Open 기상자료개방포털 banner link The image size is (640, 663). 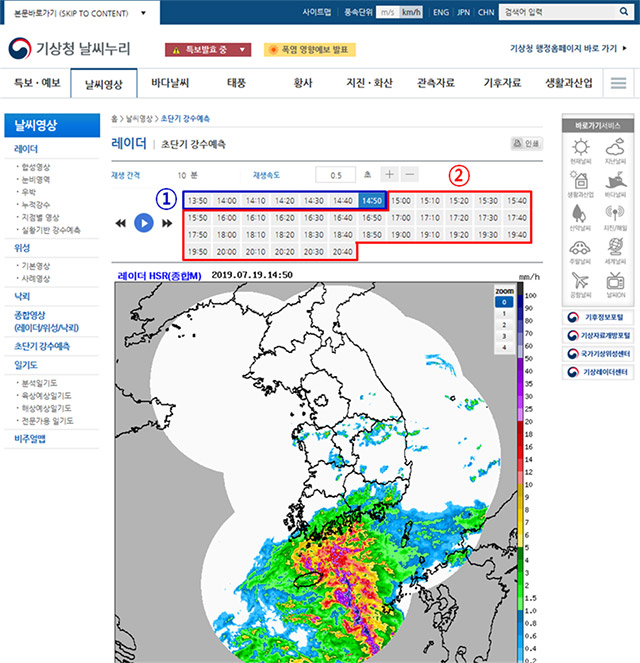click(598, 335)
